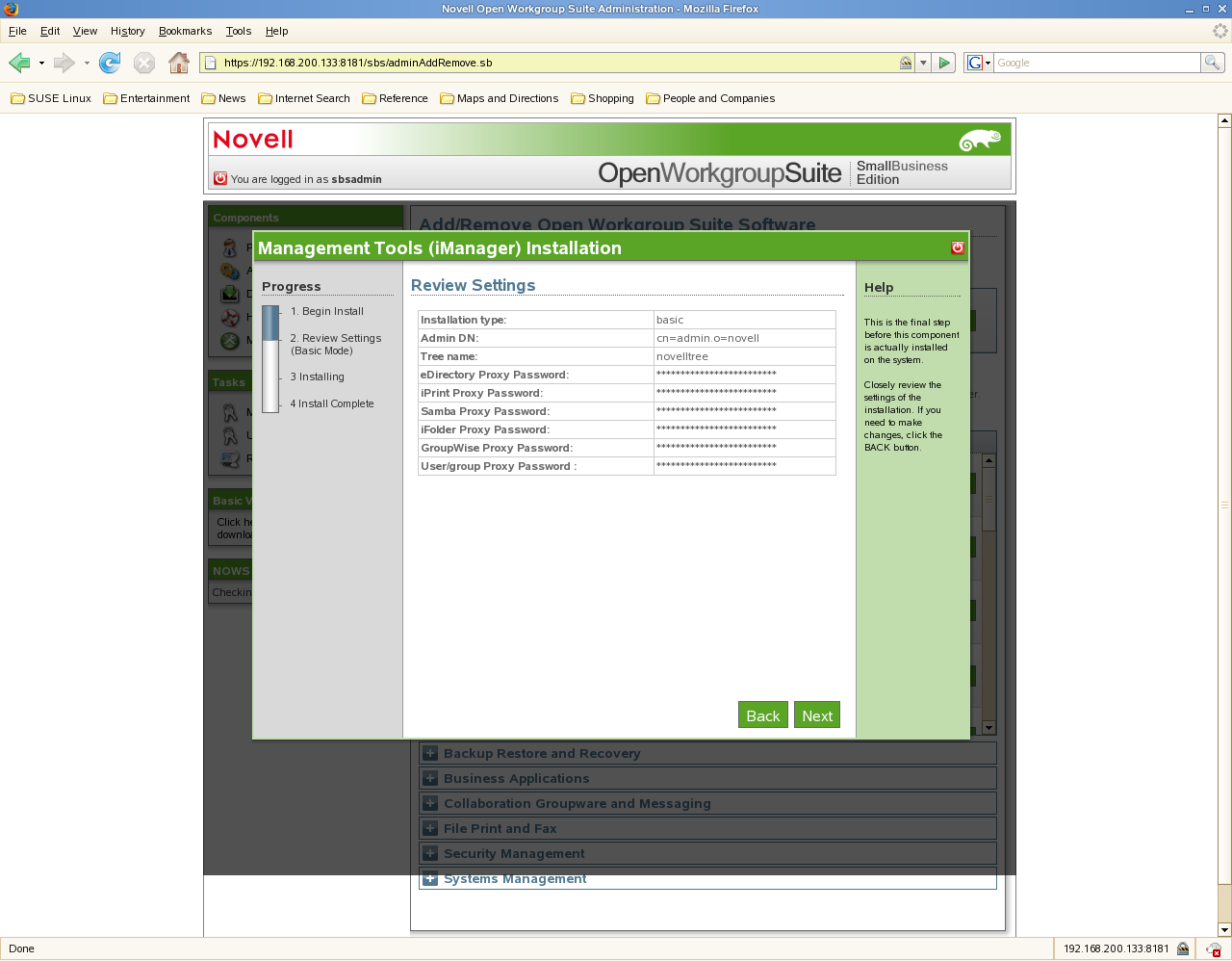Open the Internet Search bookmark folder

click(x=304, y=98)
